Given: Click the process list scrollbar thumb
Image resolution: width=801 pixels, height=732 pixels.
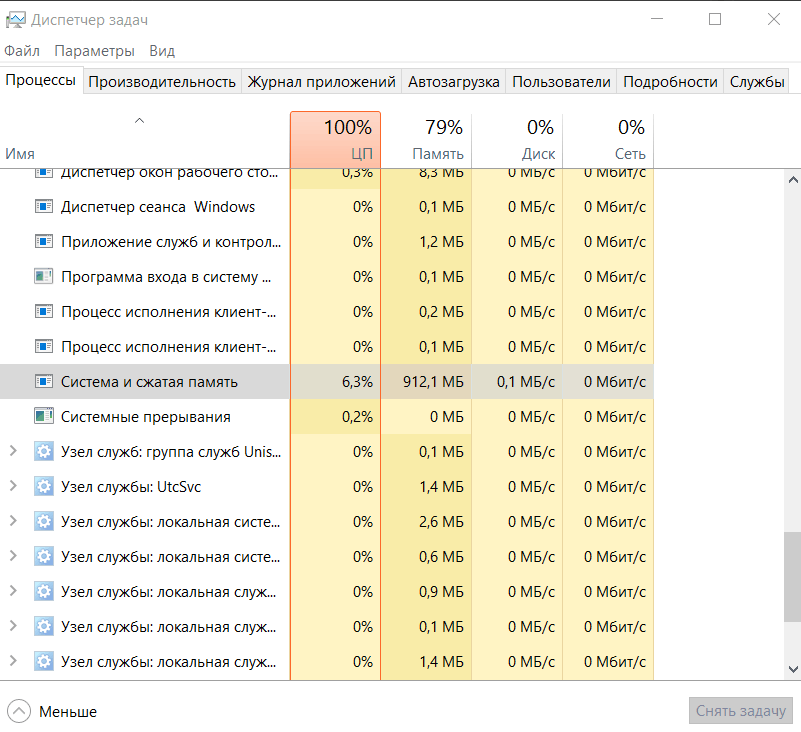Looking at the screenshot, I should click(792, 577).
